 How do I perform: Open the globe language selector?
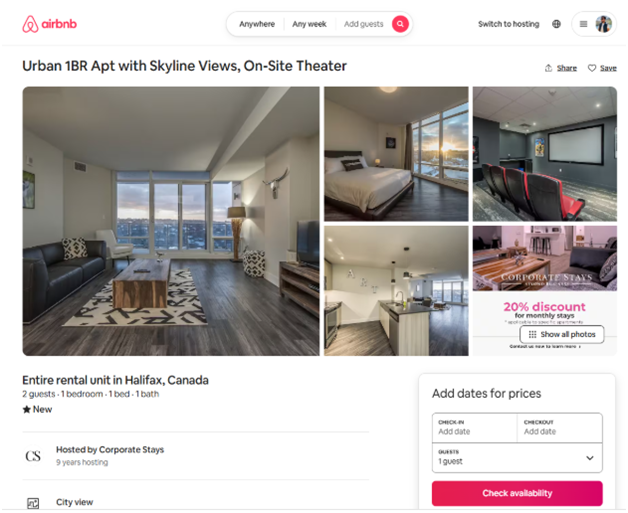556,24
